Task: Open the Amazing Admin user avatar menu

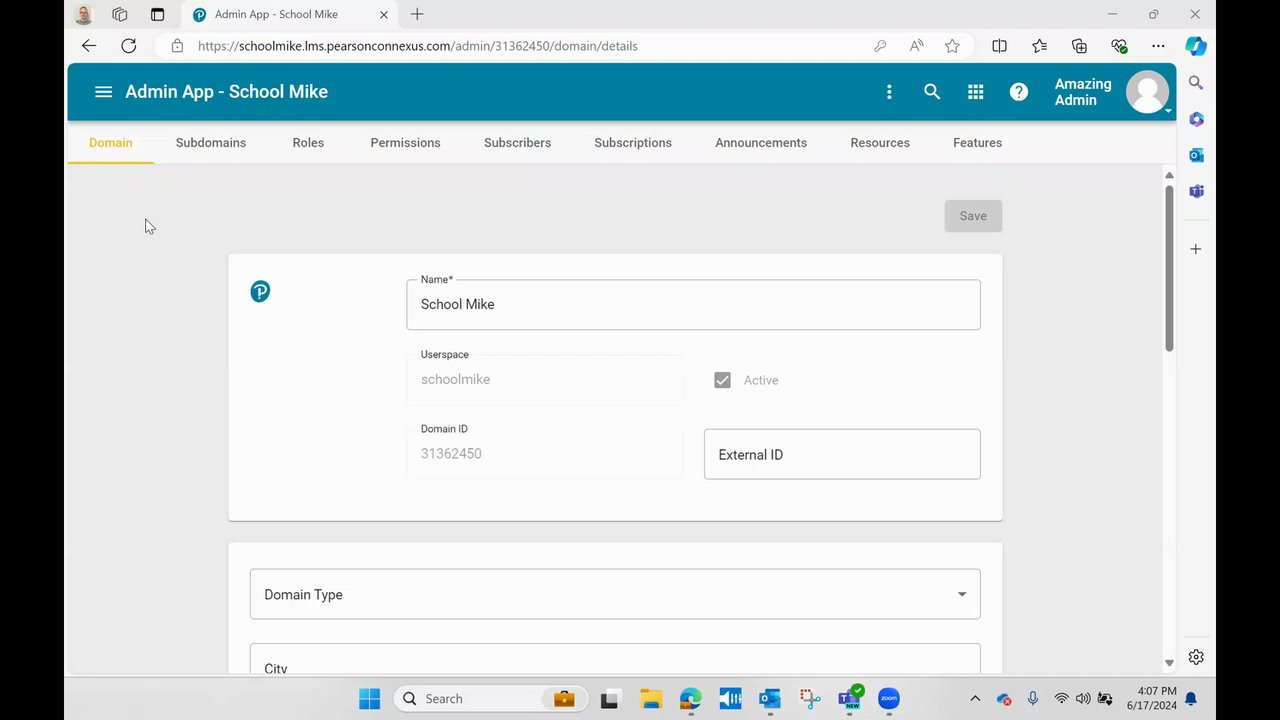Action: 1147,92
